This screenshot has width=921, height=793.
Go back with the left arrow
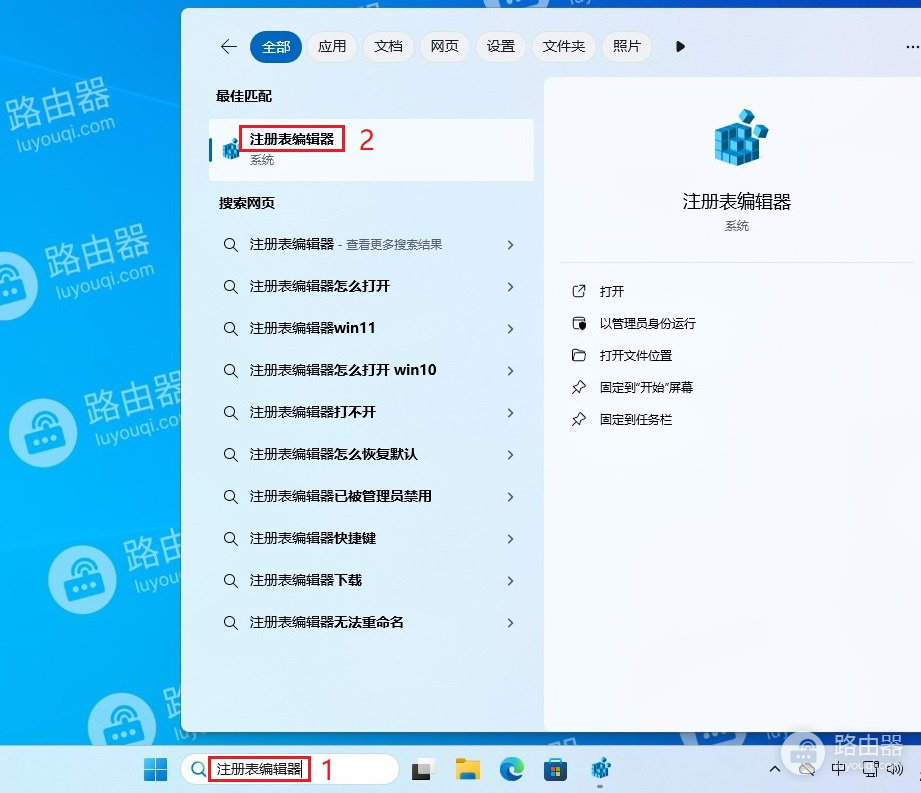pos(228,46)
